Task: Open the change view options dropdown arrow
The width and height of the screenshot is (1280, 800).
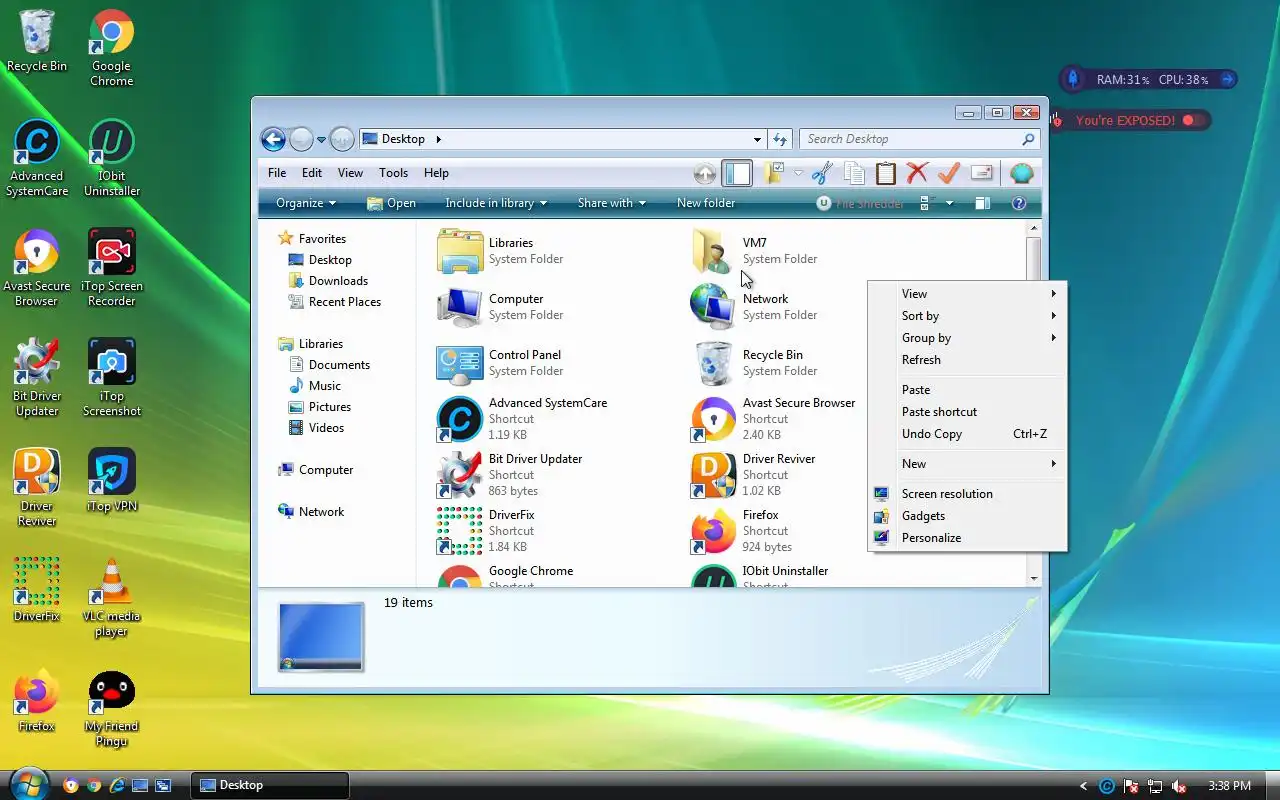Action: pyautogui.click(x=949, y=203)
